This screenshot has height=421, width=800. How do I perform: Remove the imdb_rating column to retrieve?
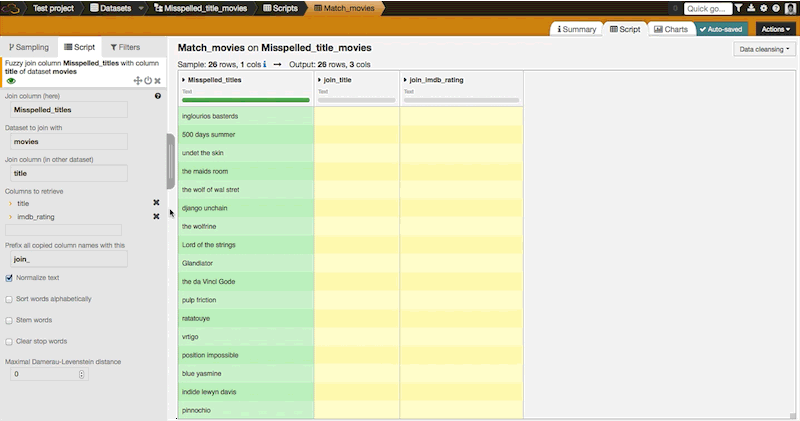point(156,216)
